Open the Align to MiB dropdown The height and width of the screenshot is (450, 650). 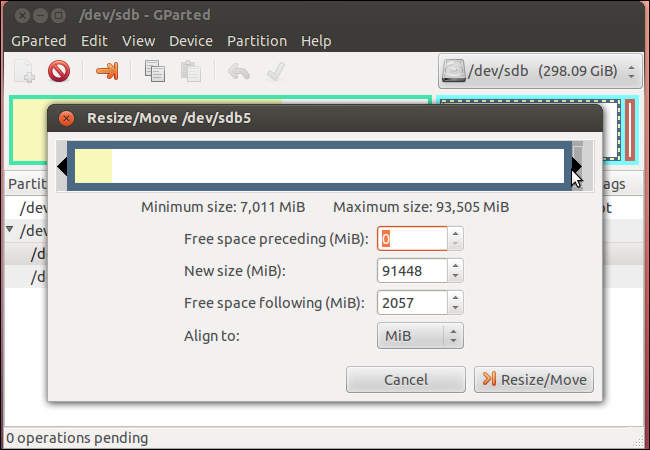(x=420, y=336)
